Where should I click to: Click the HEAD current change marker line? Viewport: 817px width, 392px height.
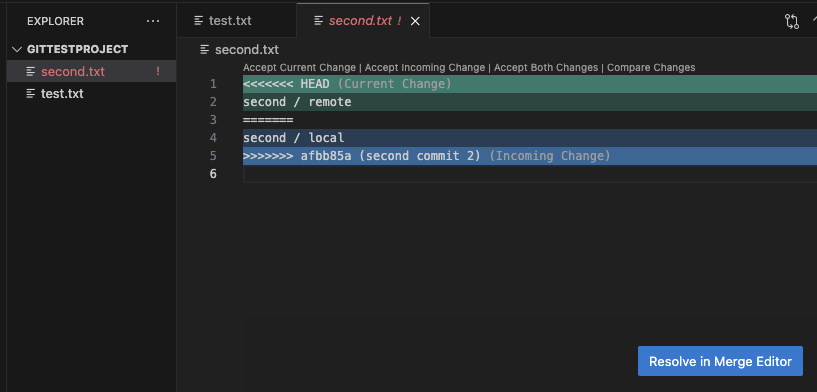coord(530,84)
